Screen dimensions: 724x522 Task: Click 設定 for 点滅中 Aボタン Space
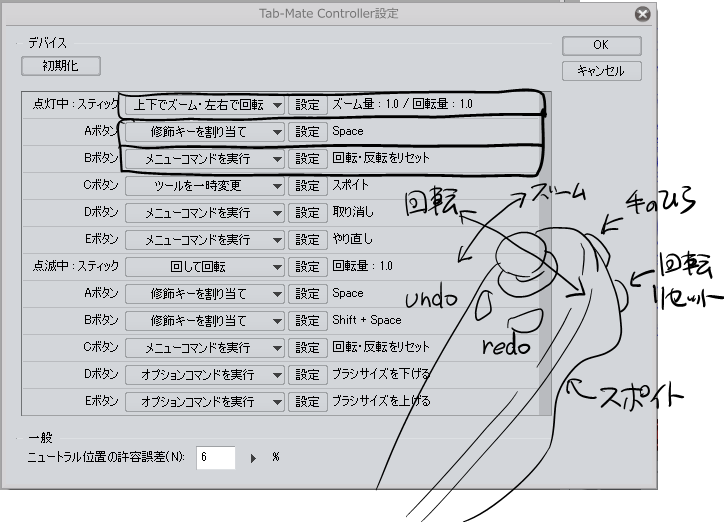pyautogui.click(x=308, y=294)
